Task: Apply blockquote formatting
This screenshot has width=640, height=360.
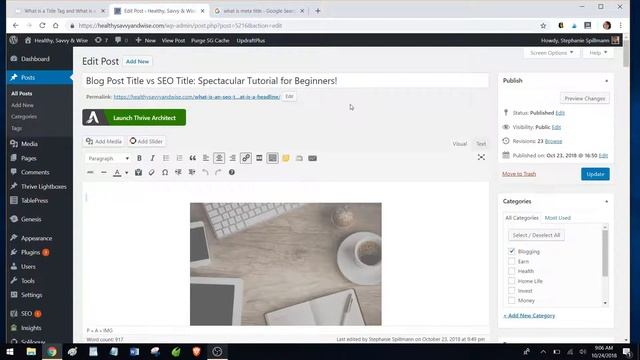Action: 193,158
